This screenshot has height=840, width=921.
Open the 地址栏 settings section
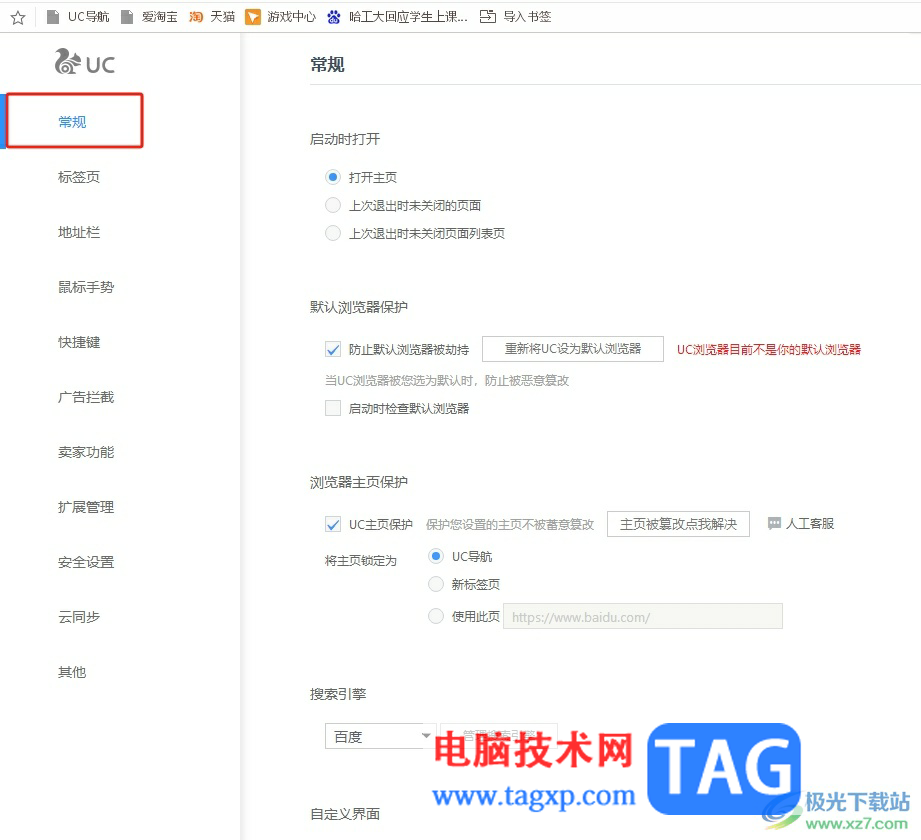point(79,232)
